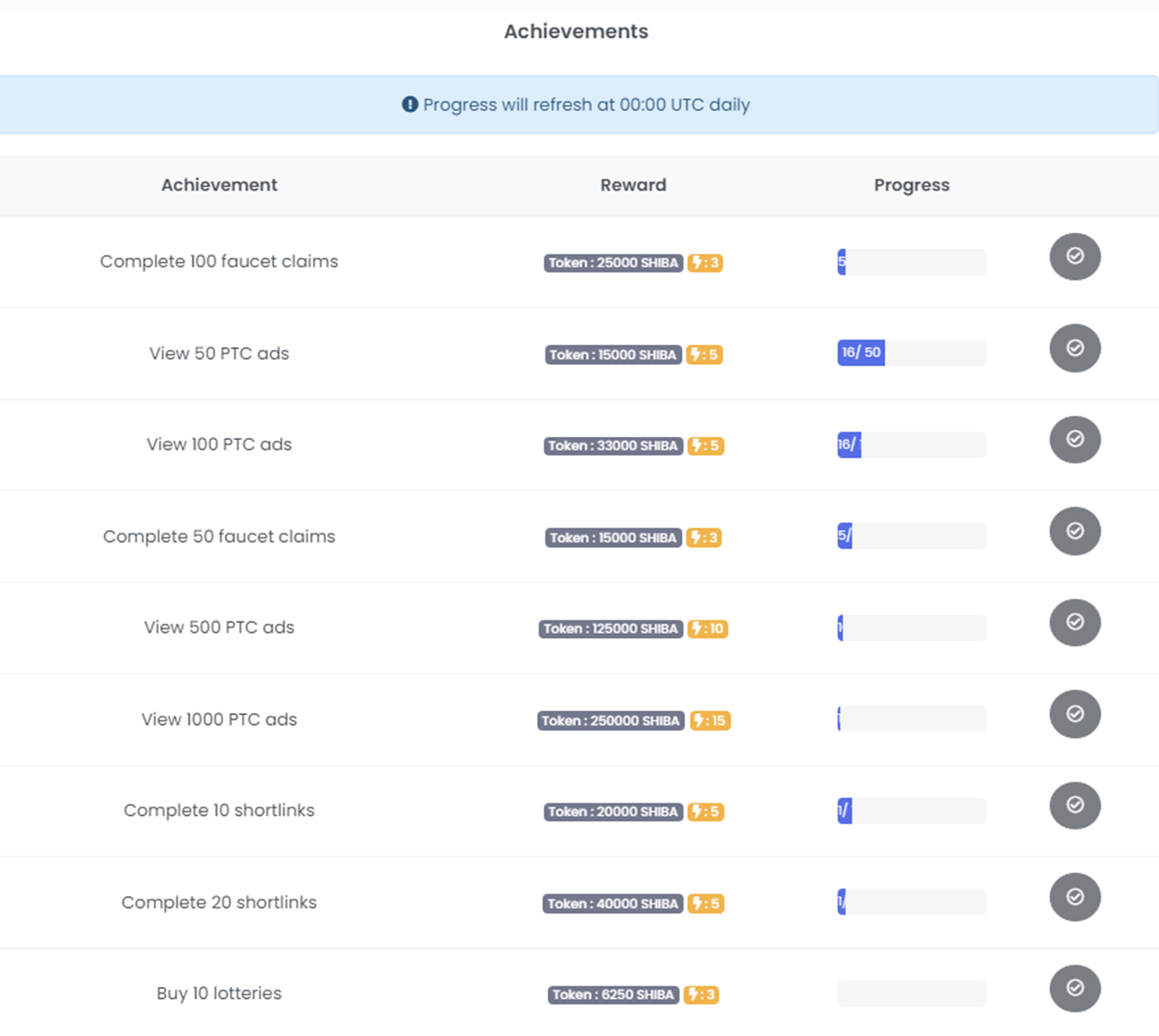Image resolution: width=1159 pixels, height=1036 pixels.
Task: Click the Achievement column header
Action: point(219,185)
